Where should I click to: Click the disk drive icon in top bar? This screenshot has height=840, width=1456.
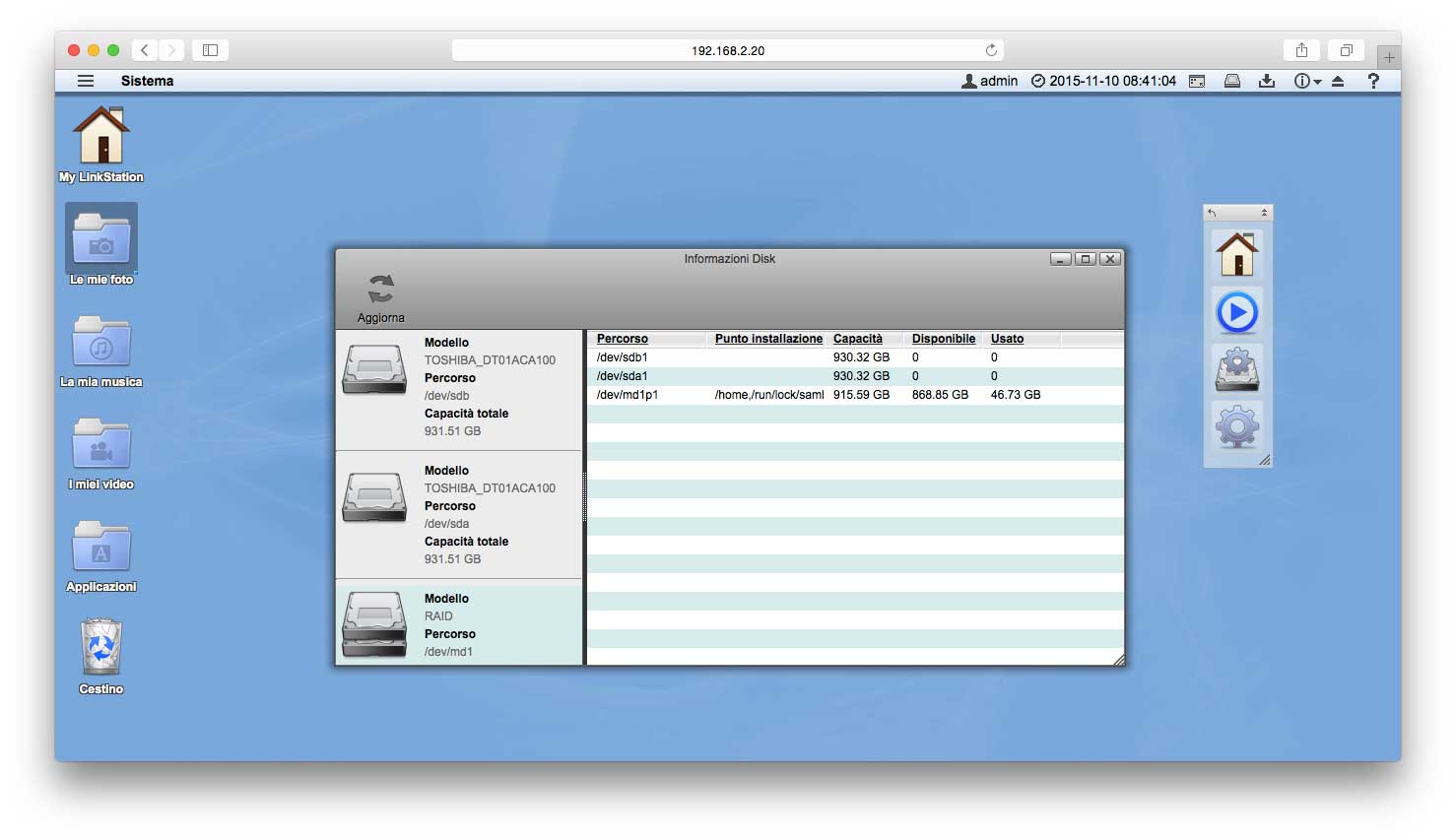click(1231, 81)
